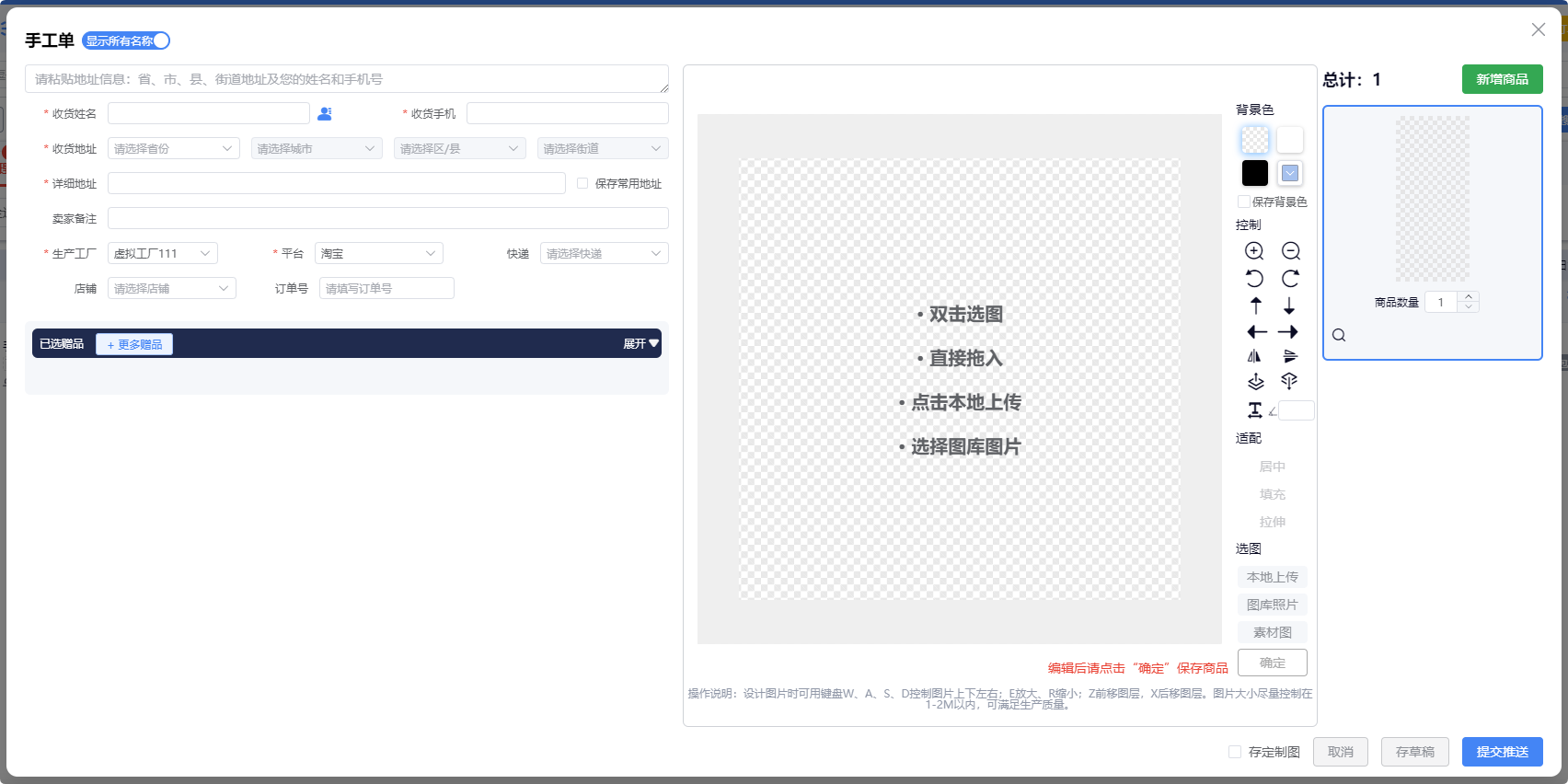
Task: Focus the paste address textarea
Action: pos(347,79)
